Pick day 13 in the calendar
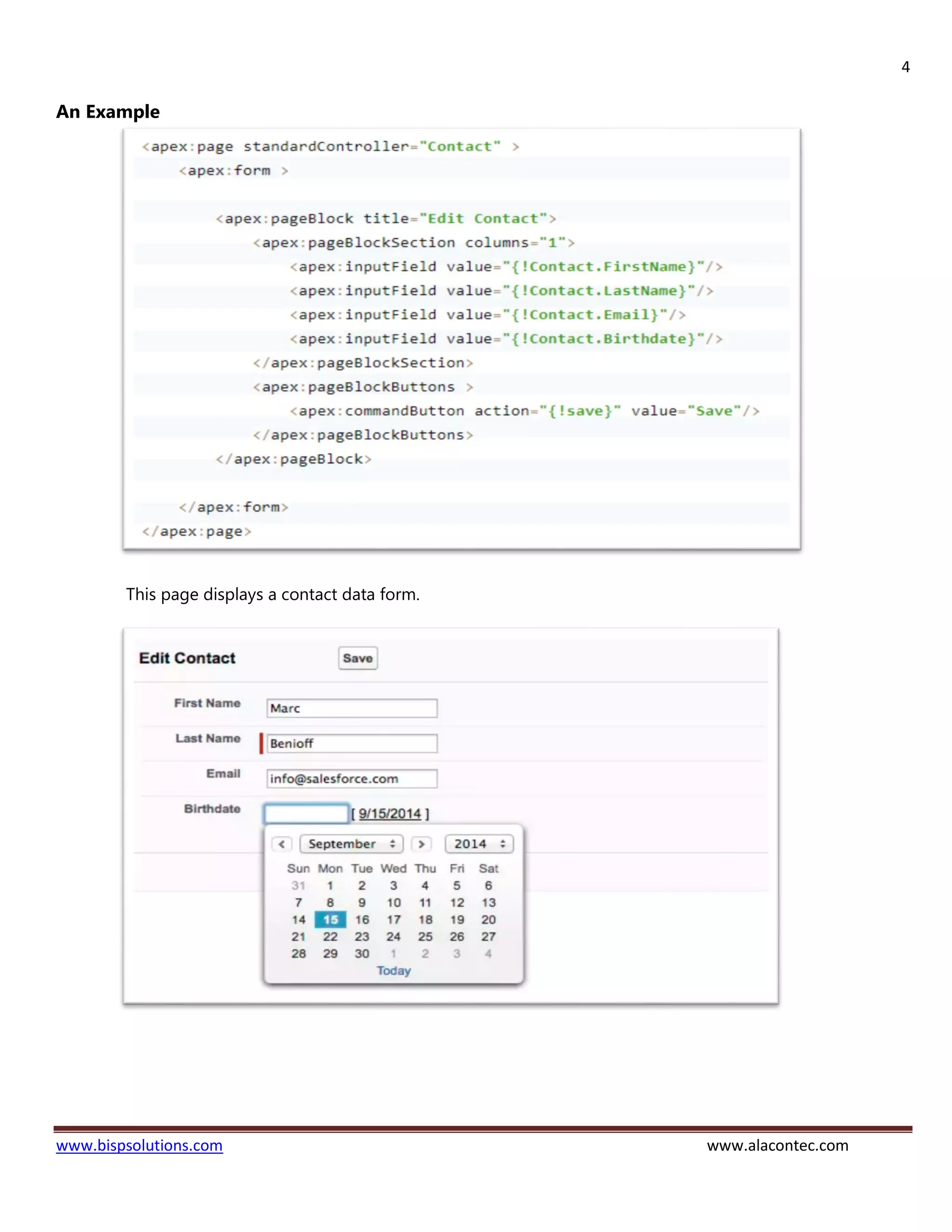The height and width of the screenshot is (1232, 952). (x=489, y=903)
